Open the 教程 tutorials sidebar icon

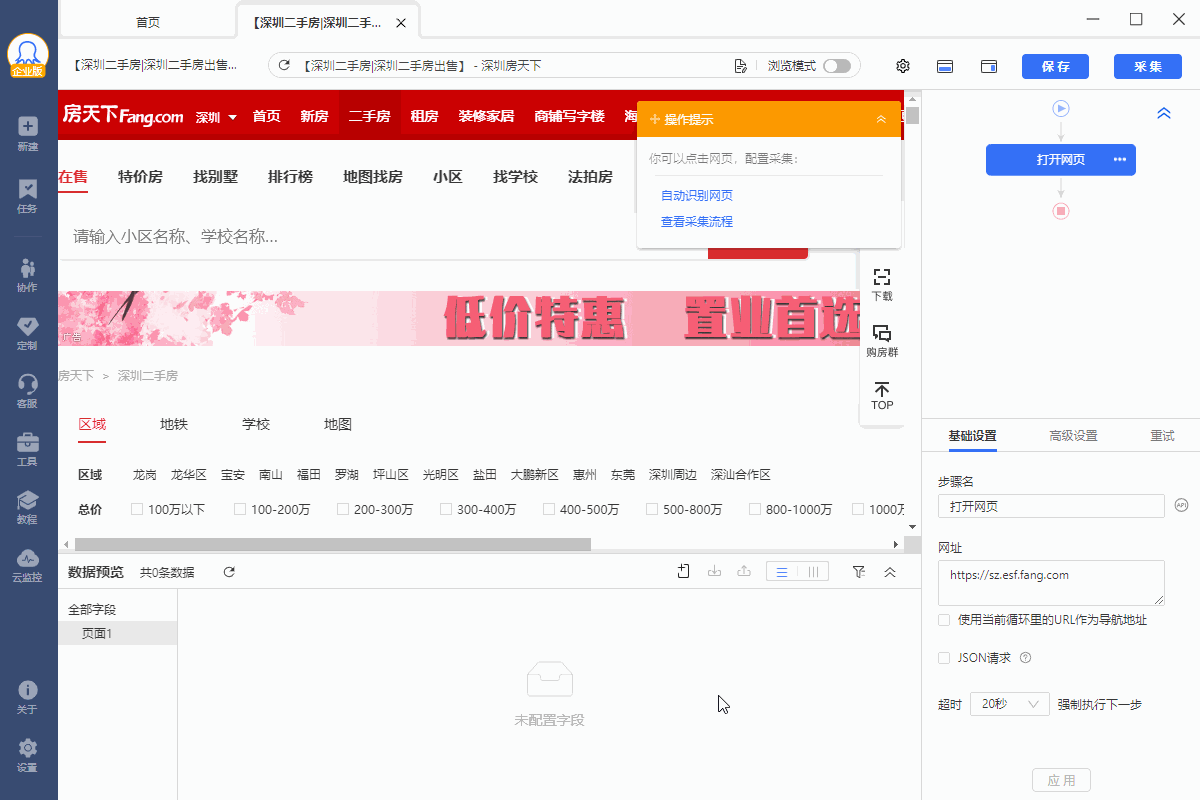click(x=28, y=507)
